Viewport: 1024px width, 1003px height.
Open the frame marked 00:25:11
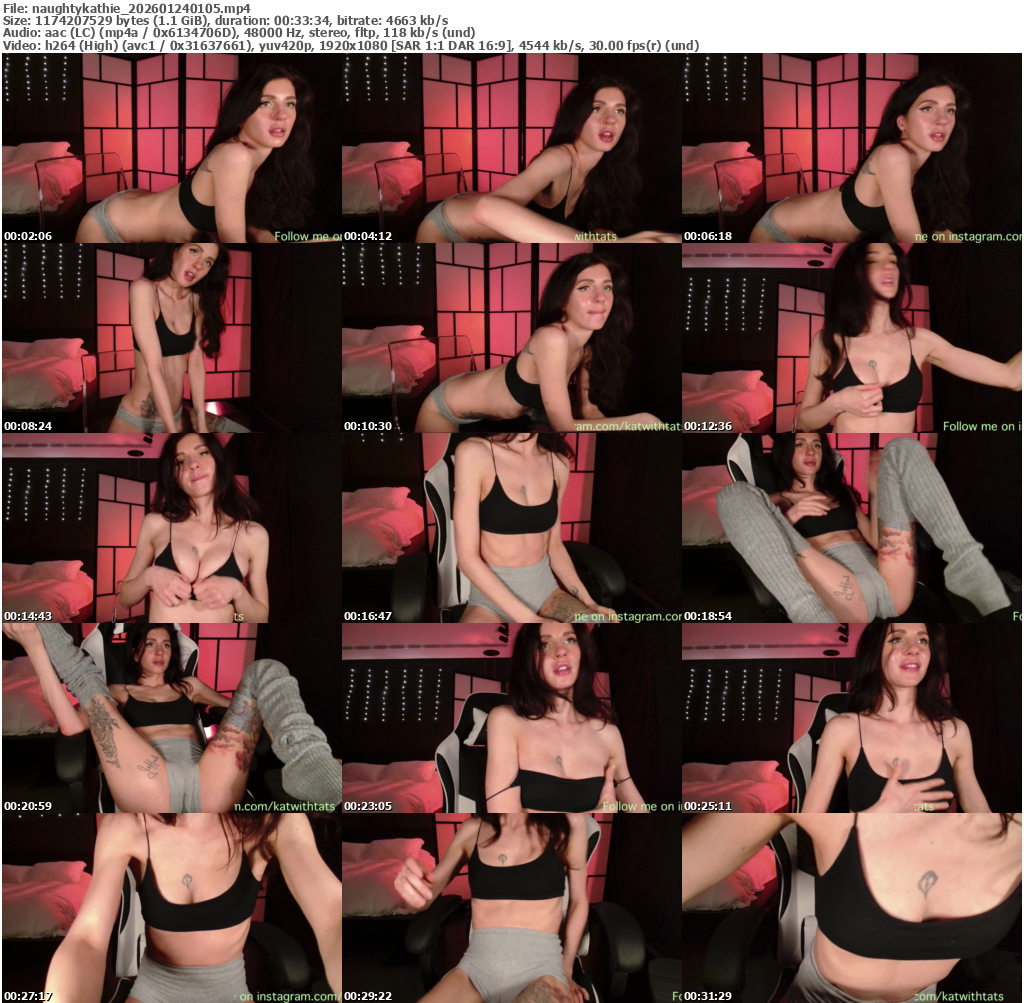[851, 718]
